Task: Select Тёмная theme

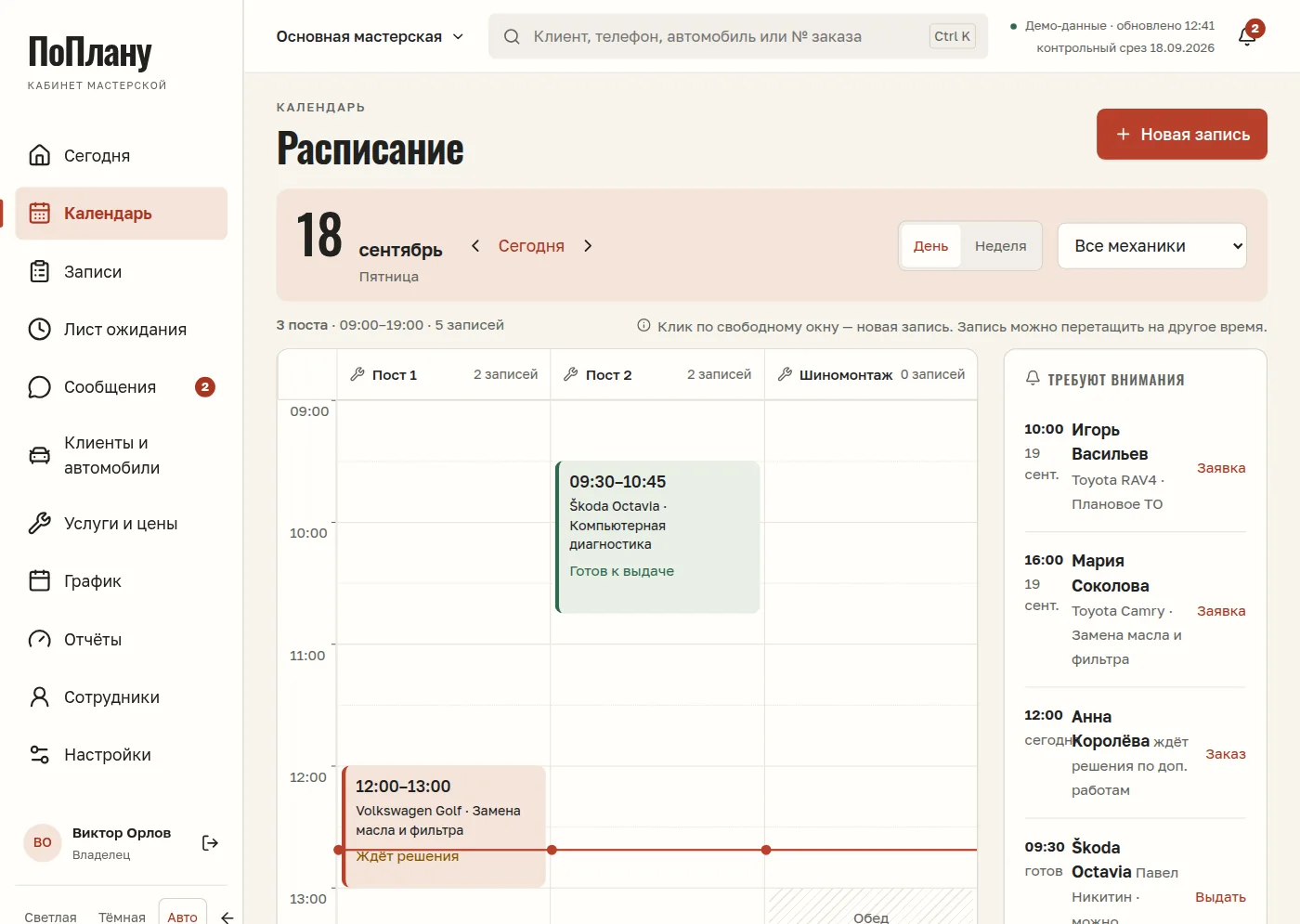Action: click(122, 917)
